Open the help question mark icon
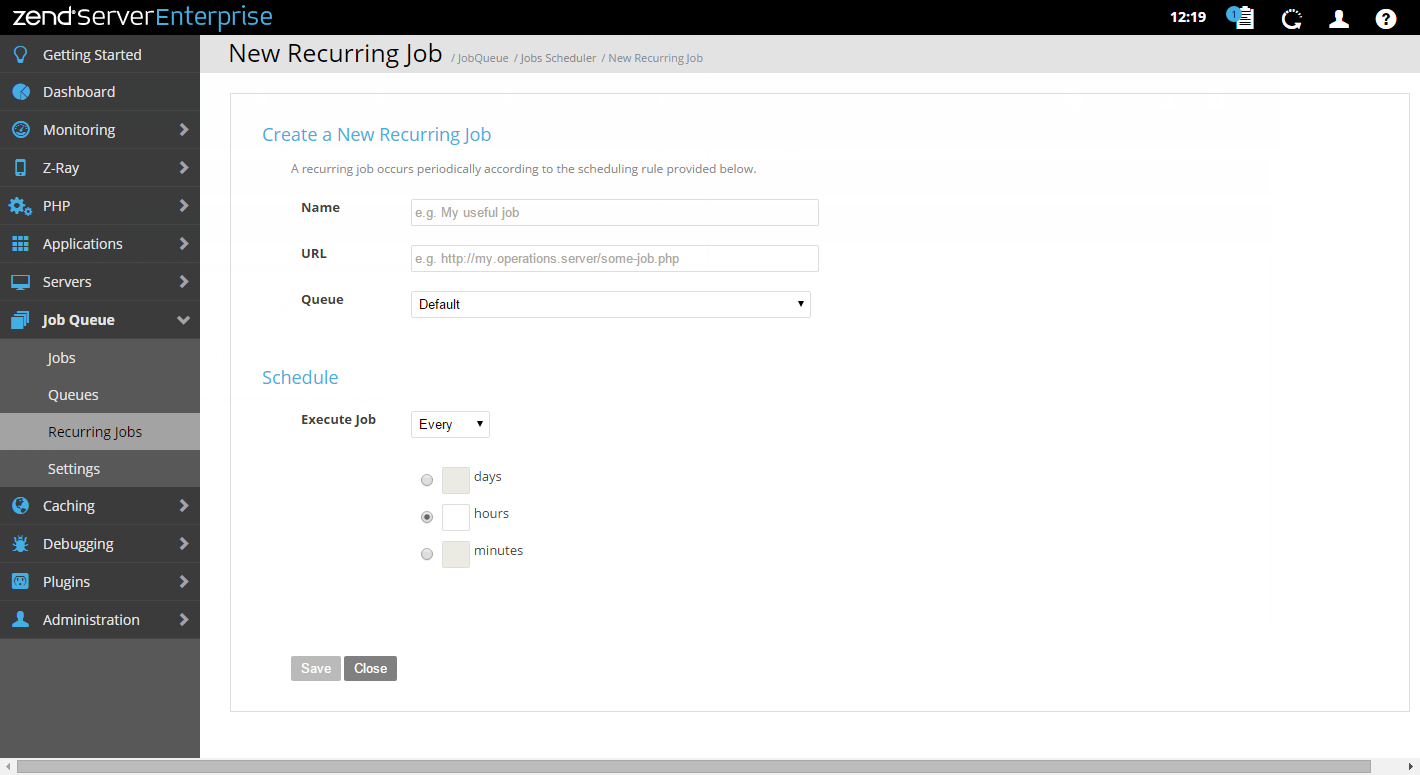The width and height of the screenshot is (1420, 775). pos(1385,18)
